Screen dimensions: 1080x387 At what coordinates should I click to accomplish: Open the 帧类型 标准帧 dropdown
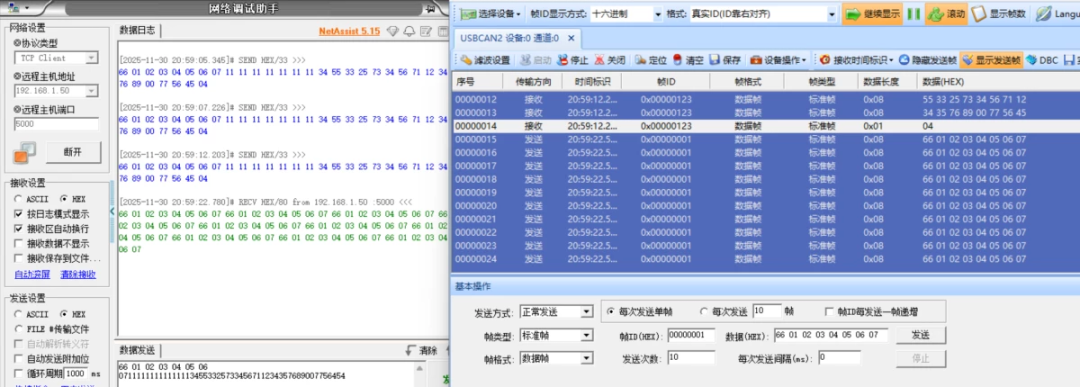[x=586, y=335]
